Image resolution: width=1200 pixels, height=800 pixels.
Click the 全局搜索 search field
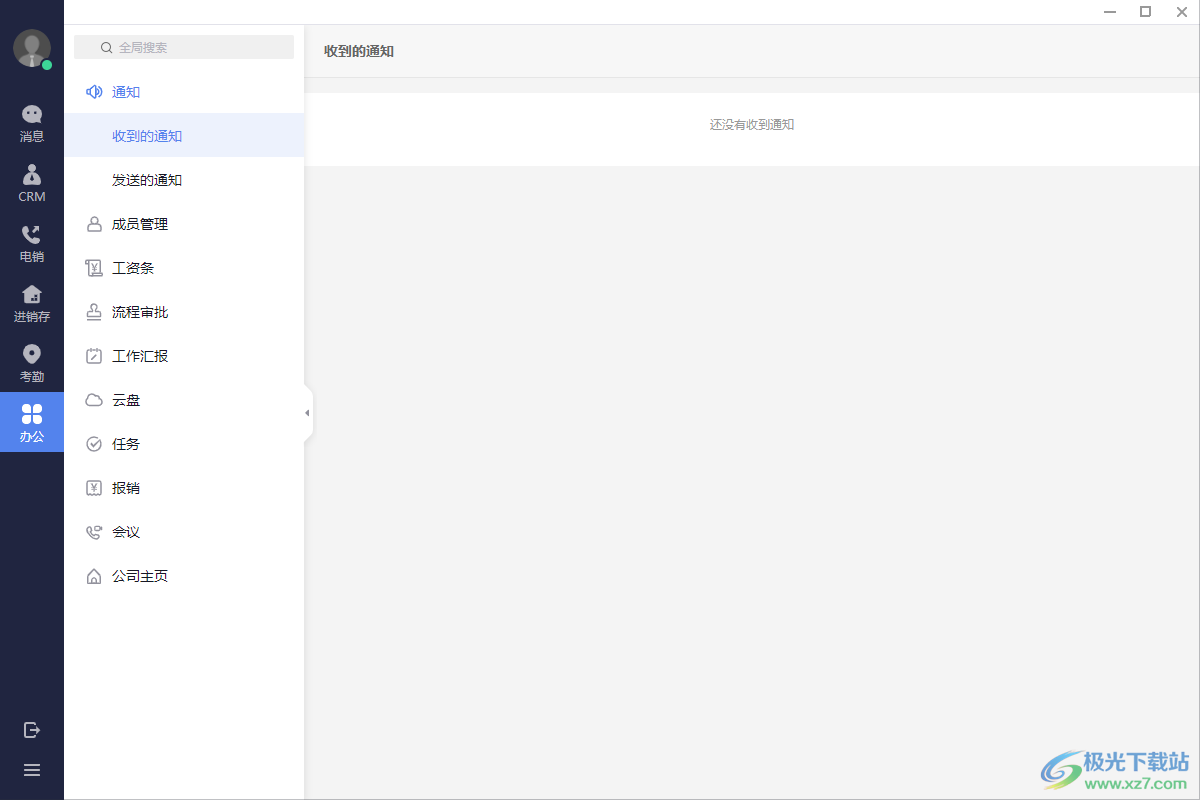[184, 47]
